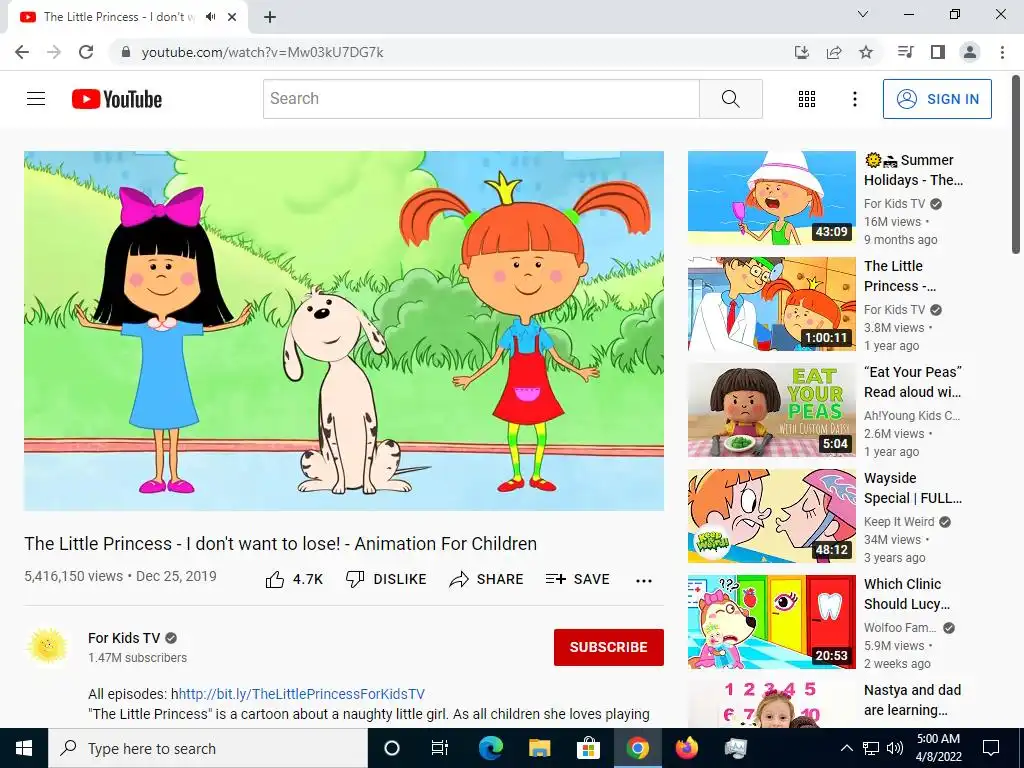The height and width of the screenshot is (768, 1024).
Task: Click the video title text
Action: pos(281,544)
